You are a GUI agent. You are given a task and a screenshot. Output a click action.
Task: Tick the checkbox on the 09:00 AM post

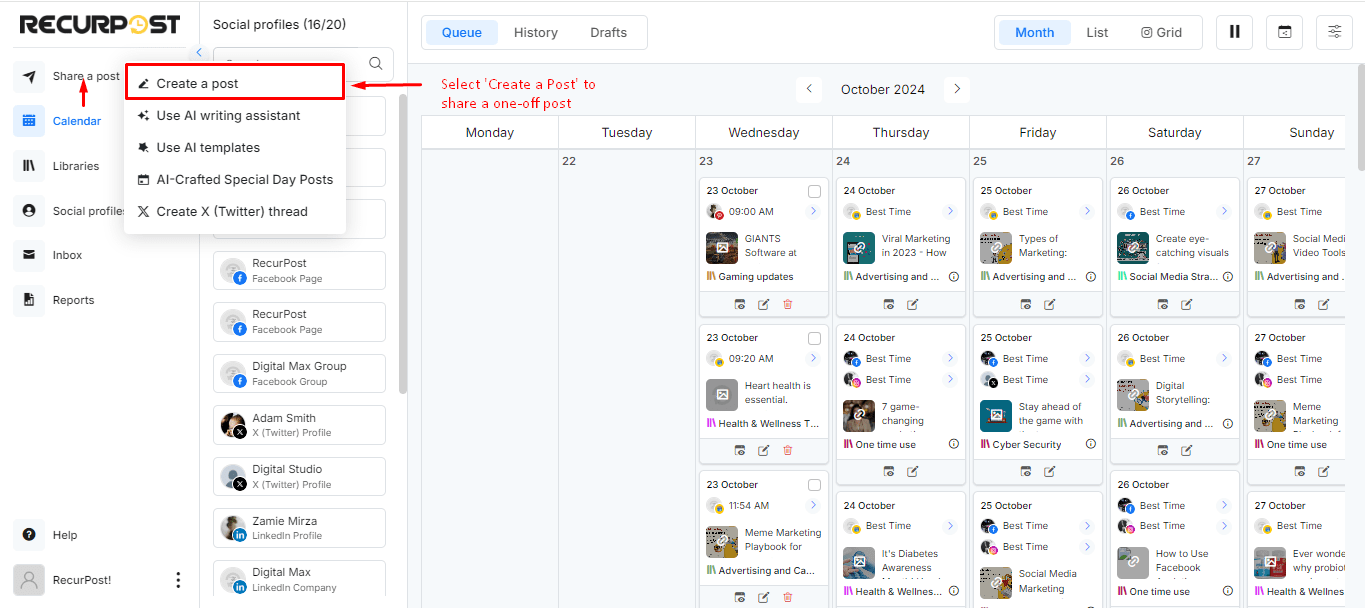pos(814,191)
